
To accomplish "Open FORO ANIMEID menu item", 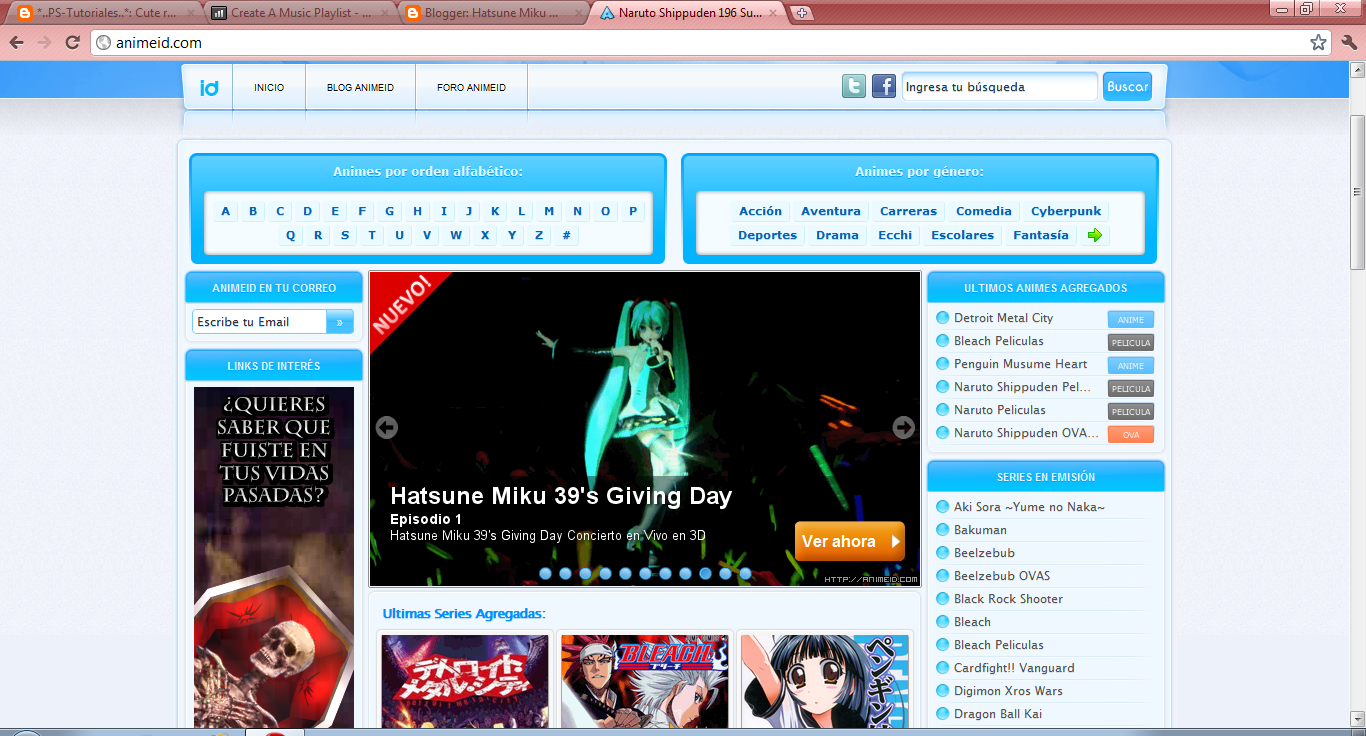I will (x=471, y=88).
